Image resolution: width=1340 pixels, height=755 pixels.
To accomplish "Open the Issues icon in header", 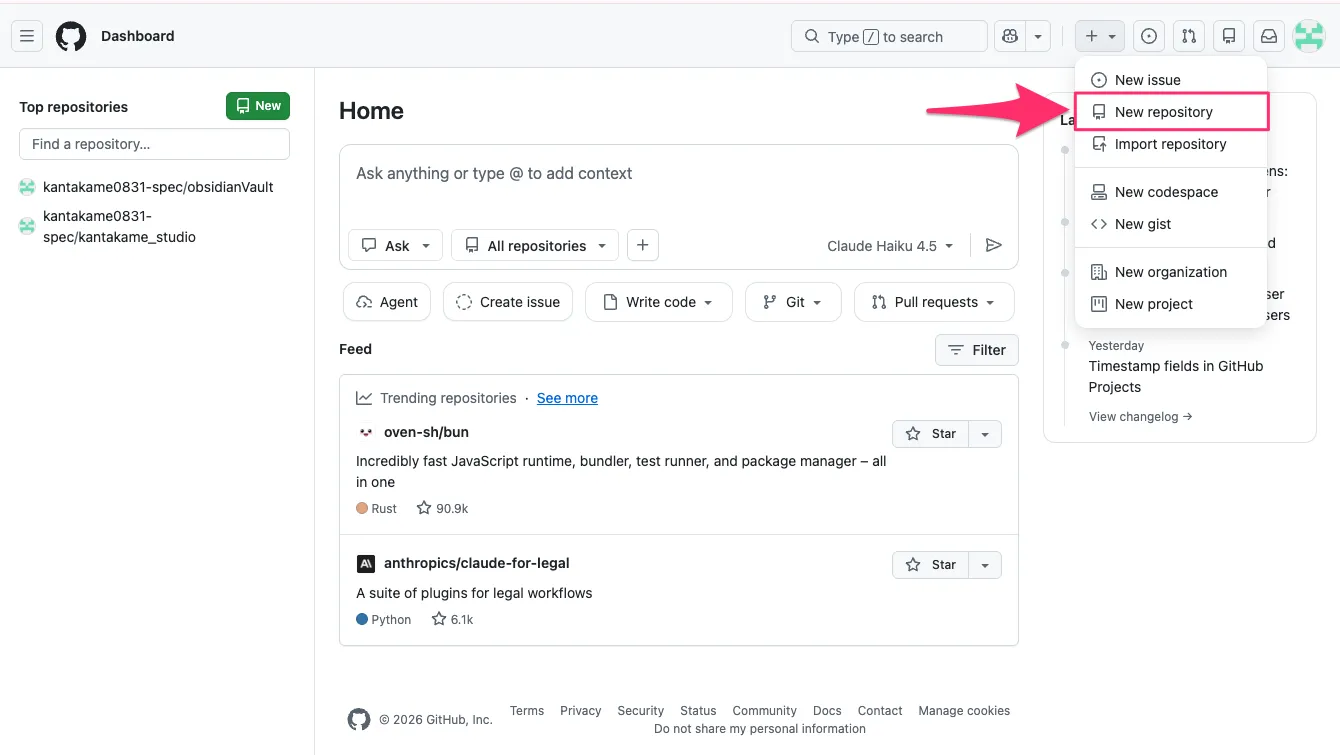I will (x=1149, y=37).
